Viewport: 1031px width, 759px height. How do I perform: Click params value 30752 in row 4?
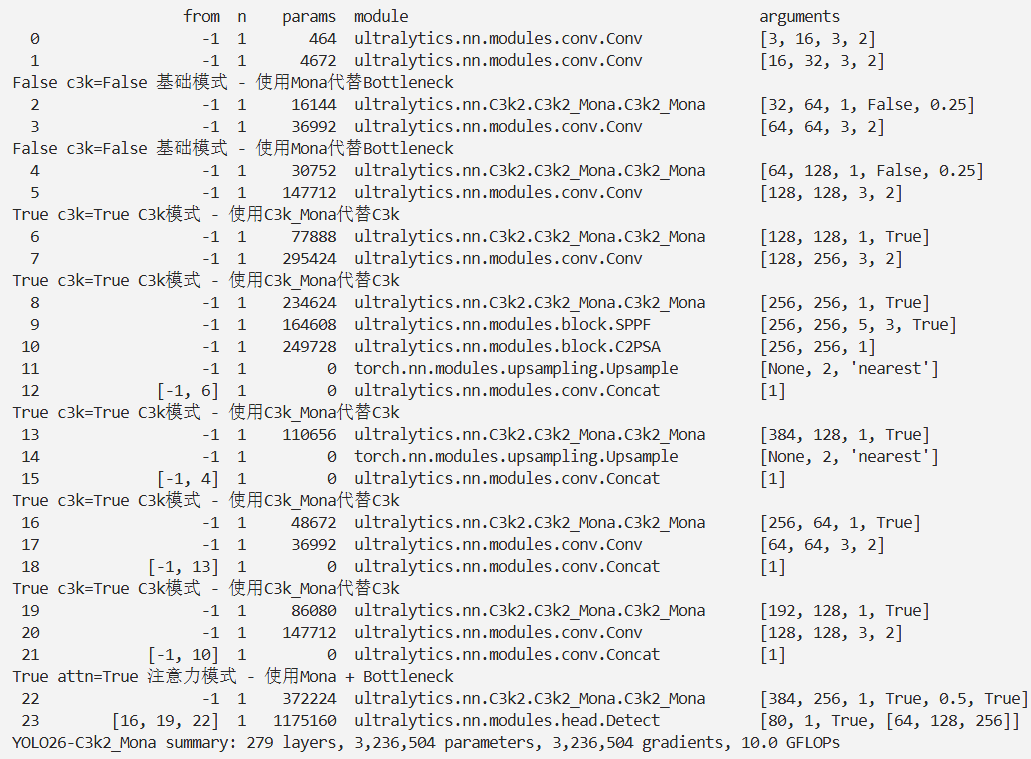(x=313, y=171)
